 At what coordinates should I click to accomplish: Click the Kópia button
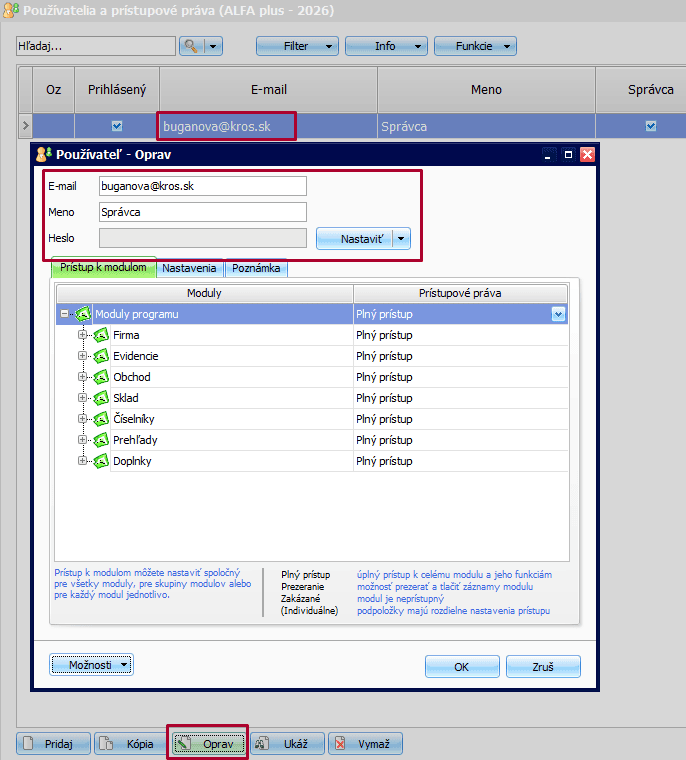click(x=131, y=744)
